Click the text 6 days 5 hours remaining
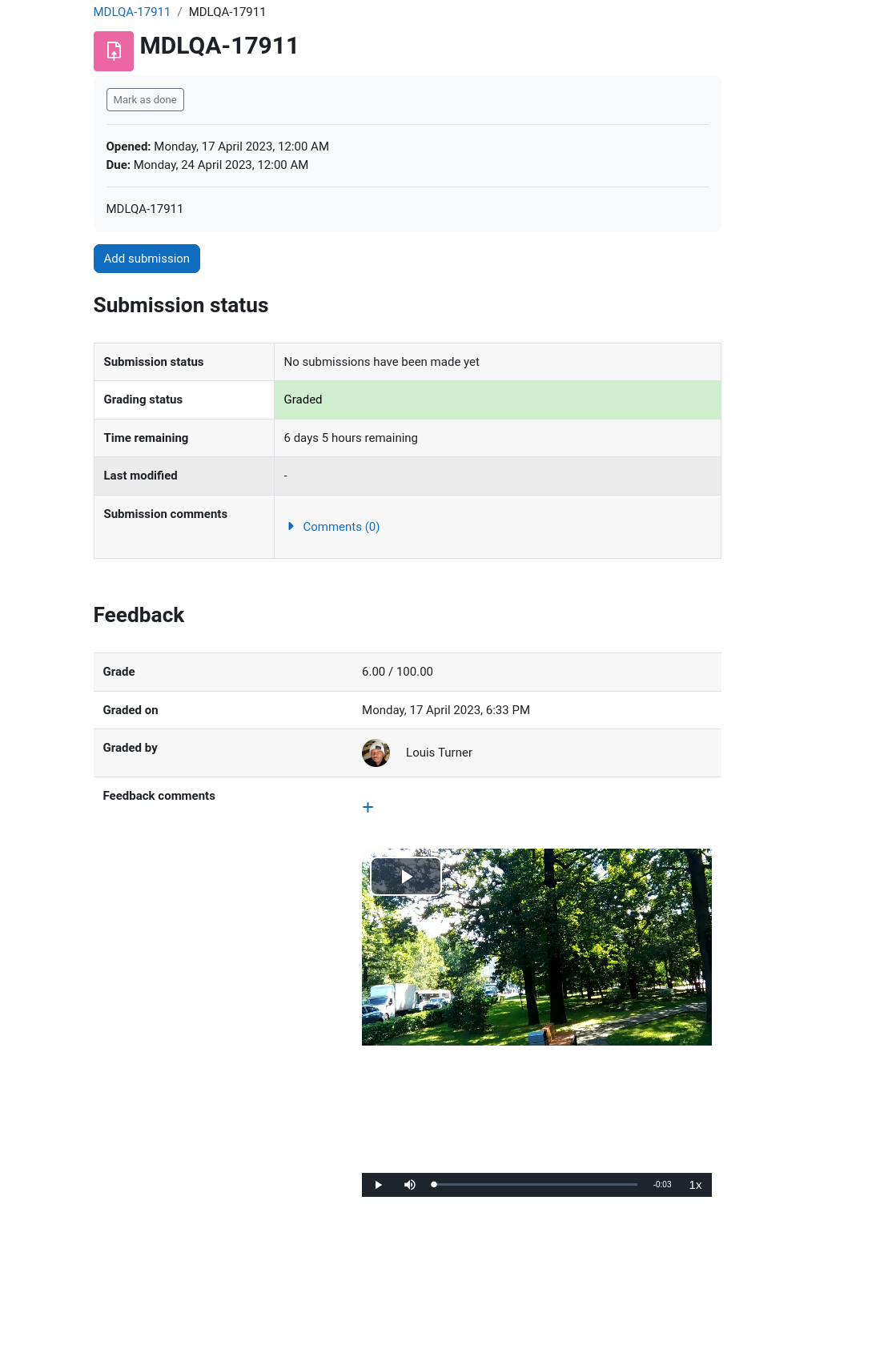Screen dimensions: 896x1349 [x=351, y=438]
